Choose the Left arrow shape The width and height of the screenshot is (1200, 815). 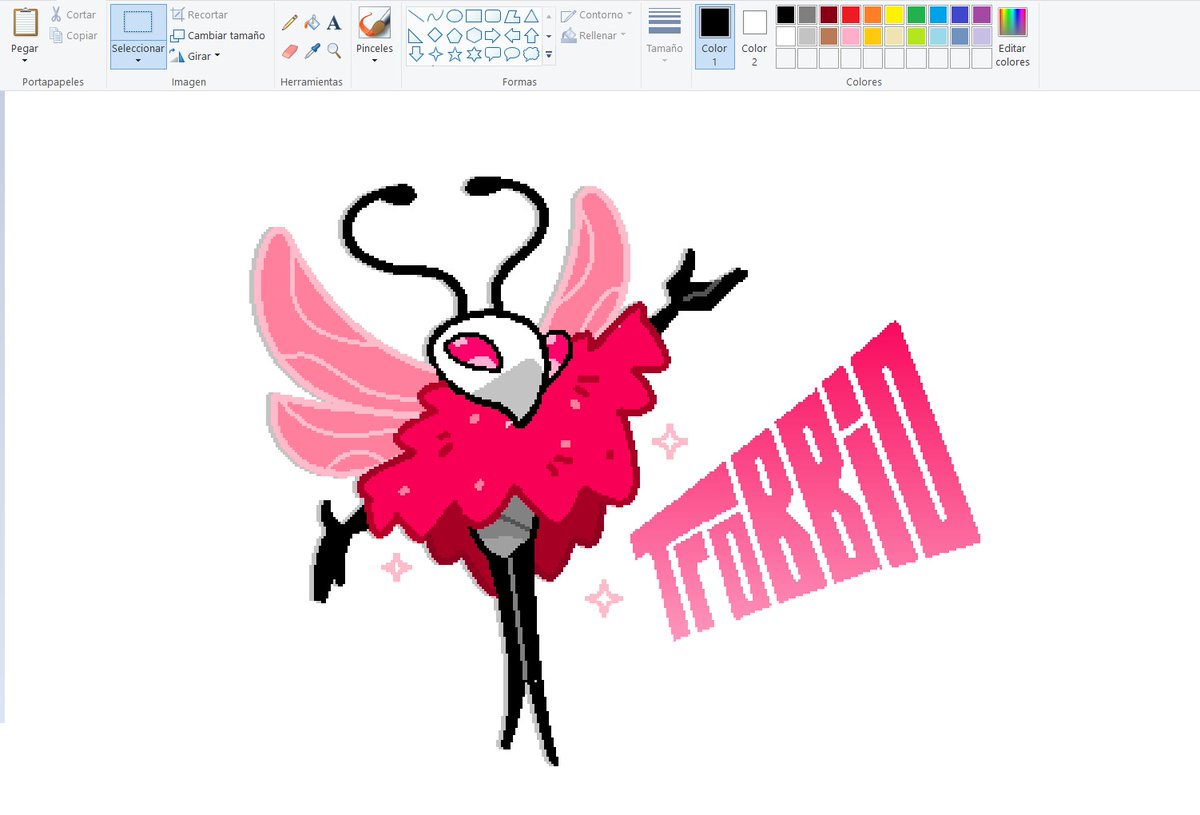511,35
